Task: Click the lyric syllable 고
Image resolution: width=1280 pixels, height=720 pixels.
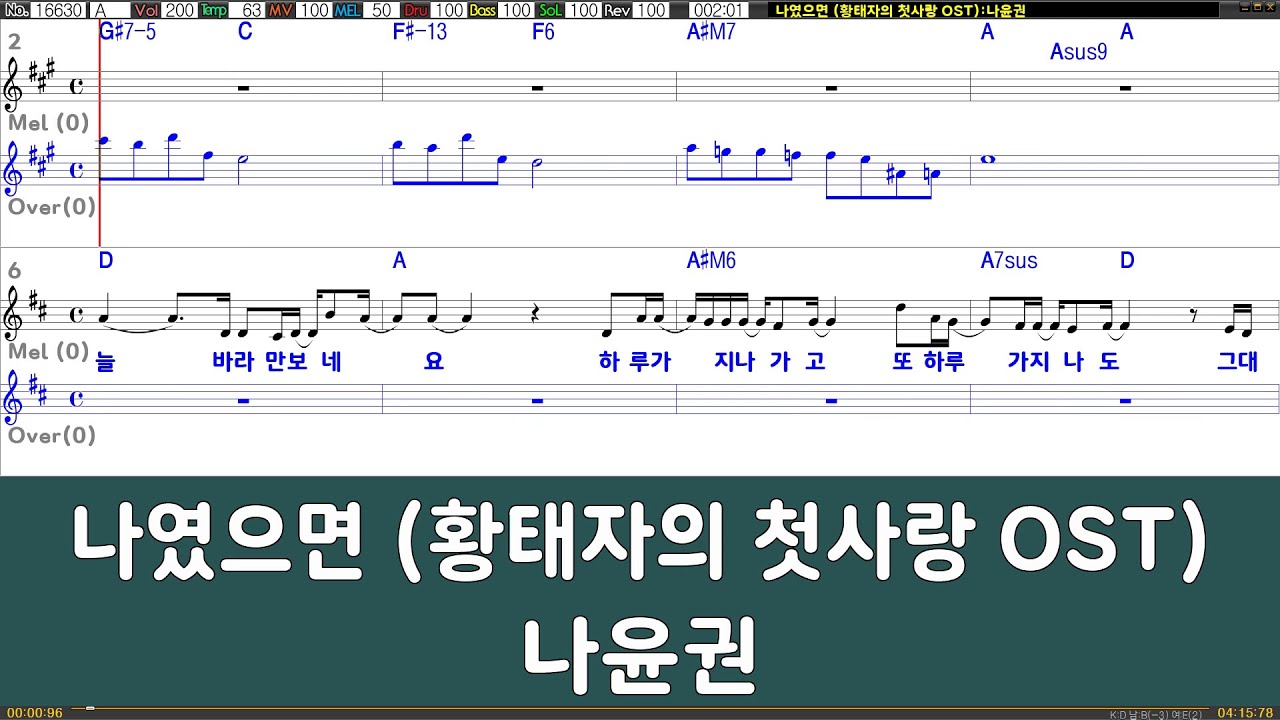Action: (x=815, y=361)
